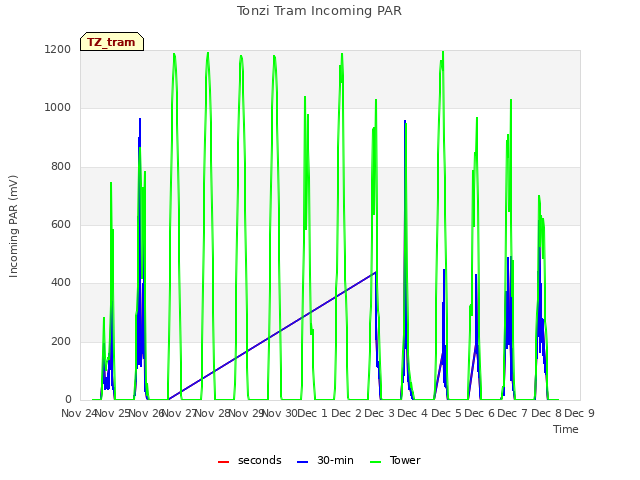Click the 'Nov 24' x-axis tick label
640x480 pixels.
pyautogui.click(x=78, y=413)
